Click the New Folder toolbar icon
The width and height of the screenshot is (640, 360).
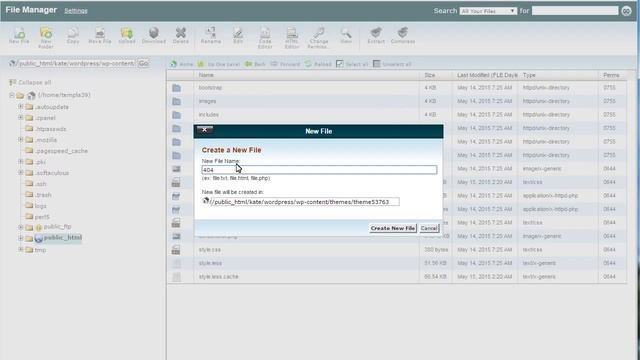click(46, 38)
